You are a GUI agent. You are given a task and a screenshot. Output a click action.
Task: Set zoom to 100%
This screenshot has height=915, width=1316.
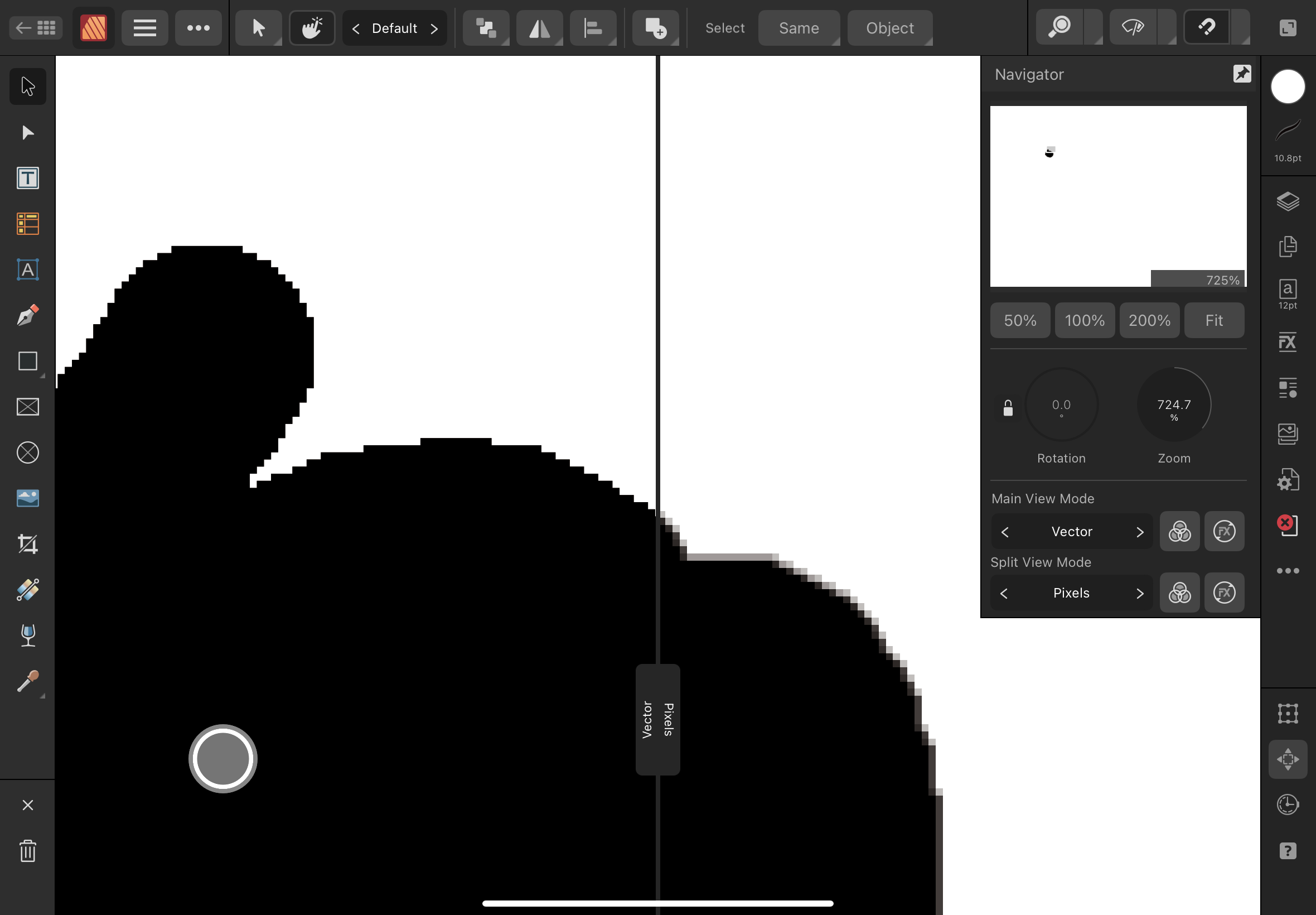coord(1085,320)
